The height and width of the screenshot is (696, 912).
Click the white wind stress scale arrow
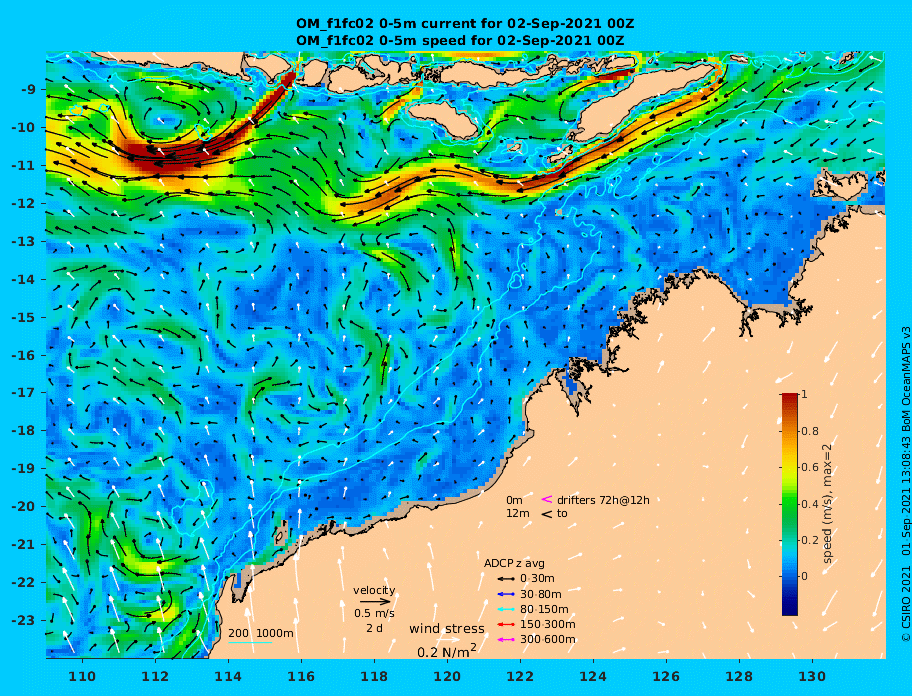(447, 640)
